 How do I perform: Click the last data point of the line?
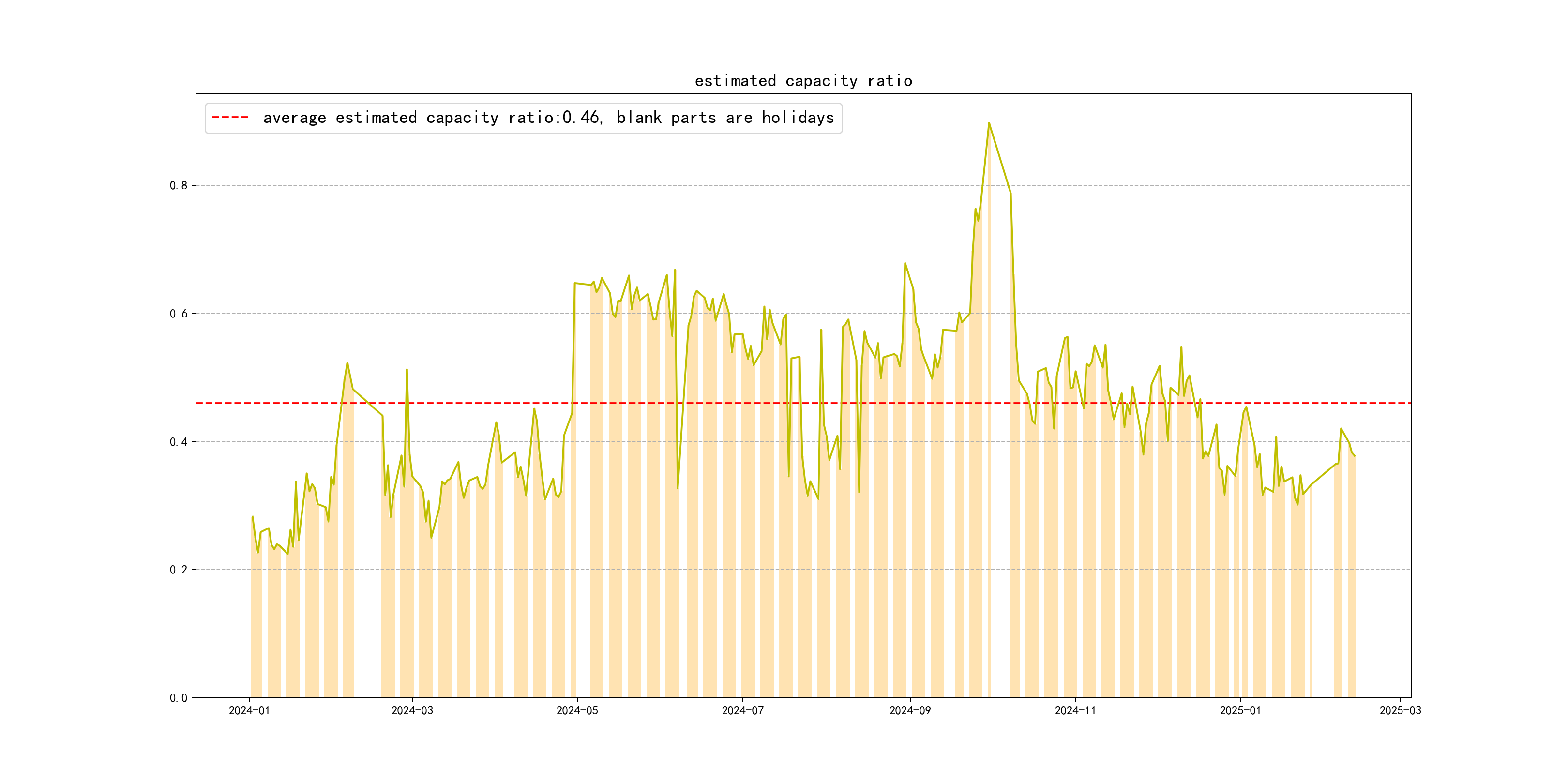coord(1355,456)
